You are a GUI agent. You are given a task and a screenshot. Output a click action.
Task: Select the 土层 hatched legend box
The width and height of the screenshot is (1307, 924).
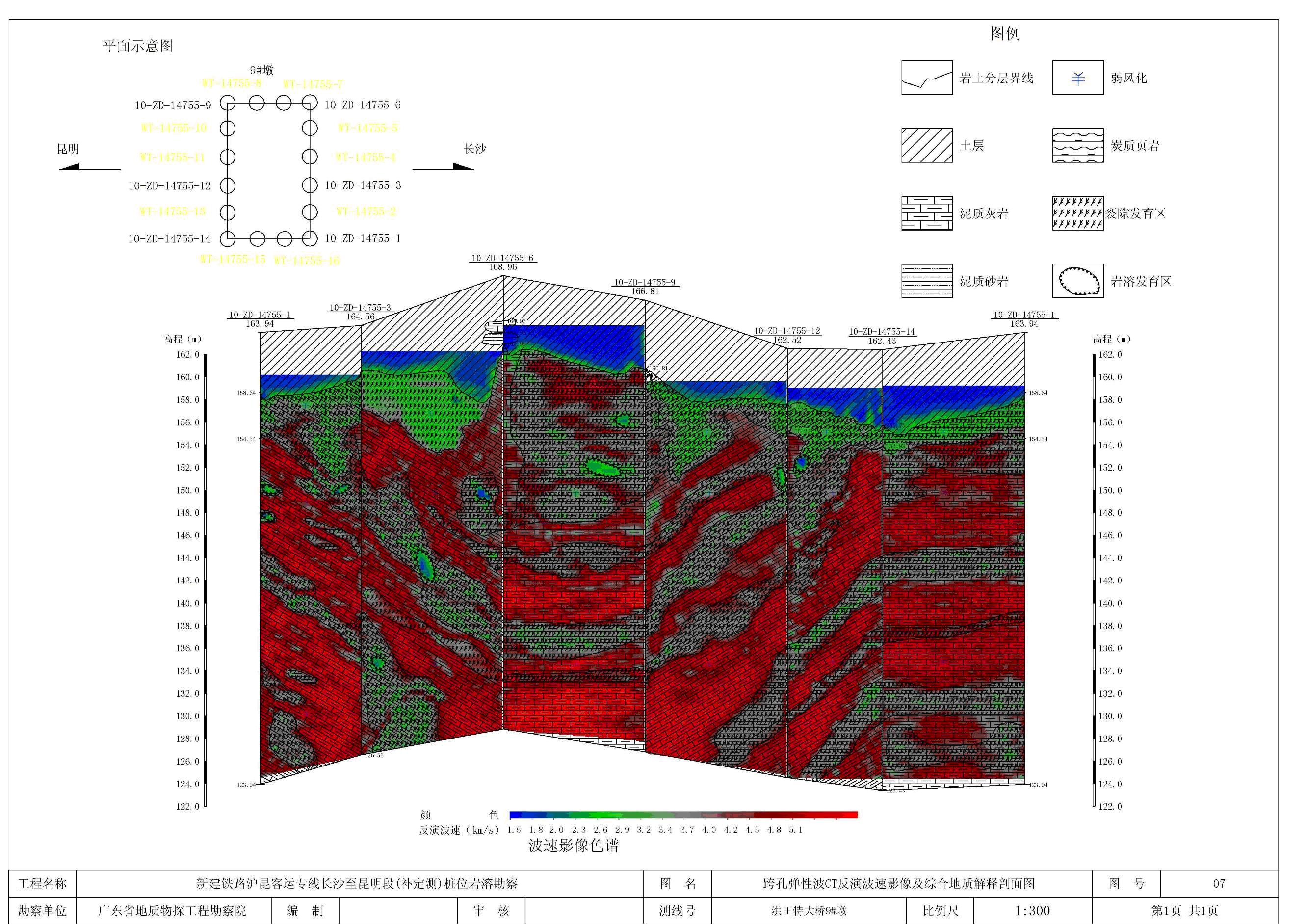(x=927, y=146)
